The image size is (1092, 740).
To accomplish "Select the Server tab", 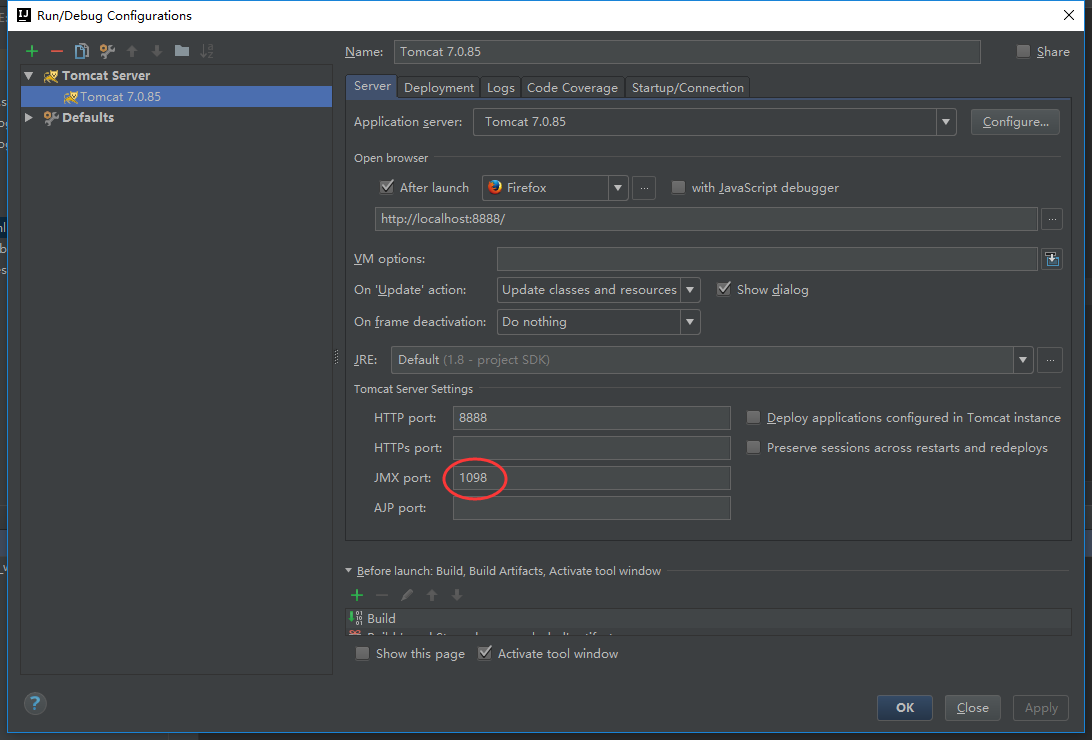I will point(372,86).
